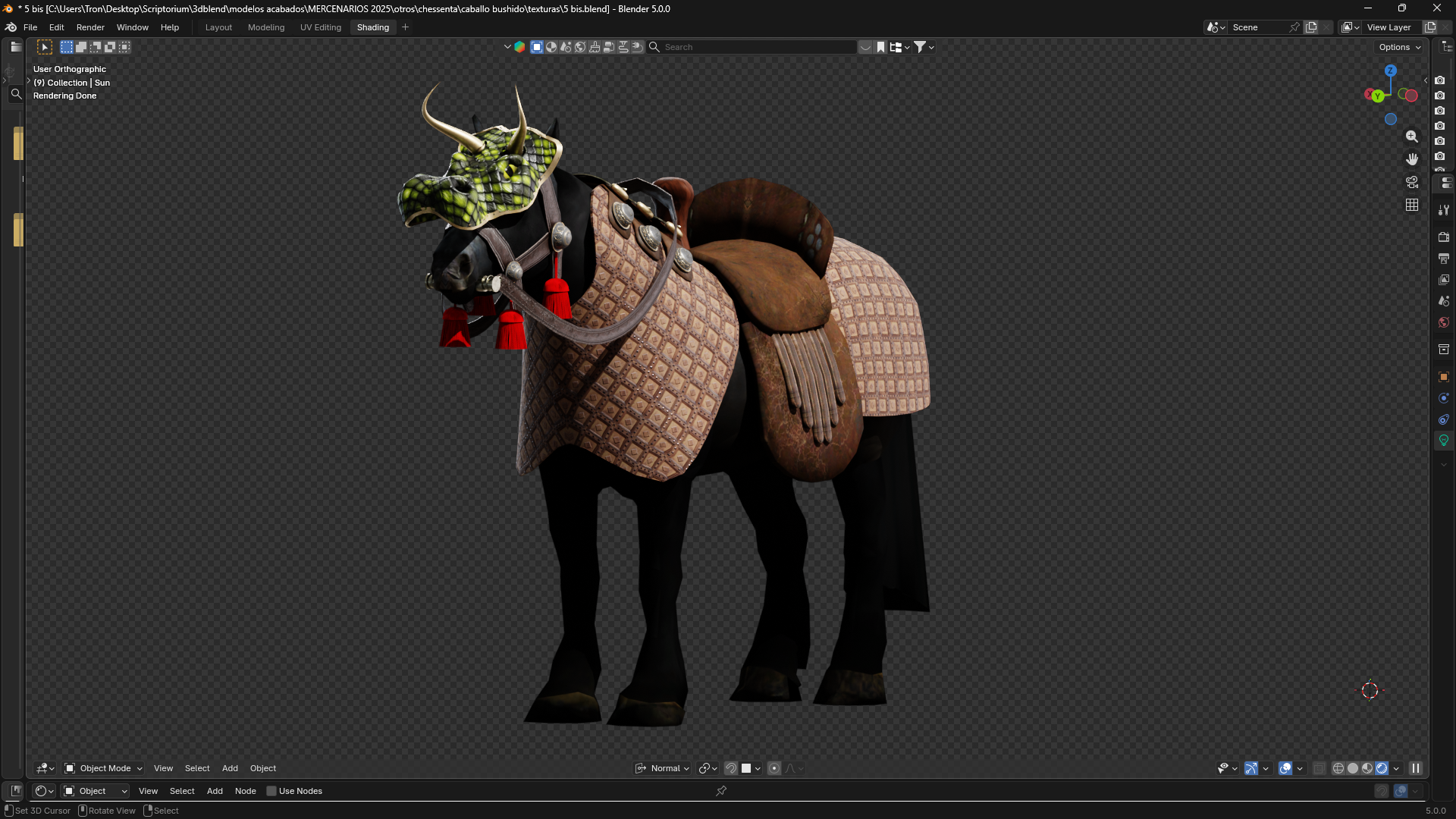Open the Object Data light properties tab

click(1444, 440)
